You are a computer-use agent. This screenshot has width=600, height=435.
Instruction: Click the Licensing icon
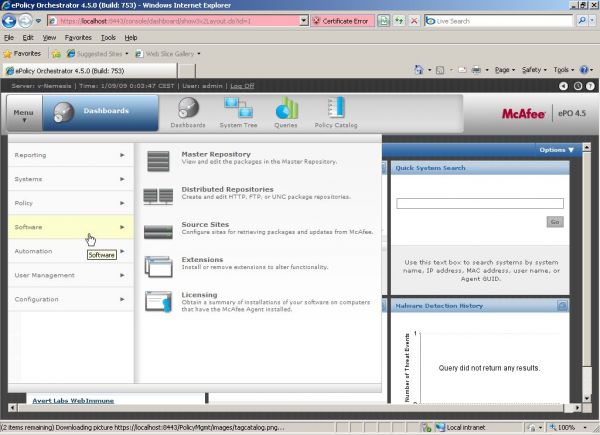(158, 302)
